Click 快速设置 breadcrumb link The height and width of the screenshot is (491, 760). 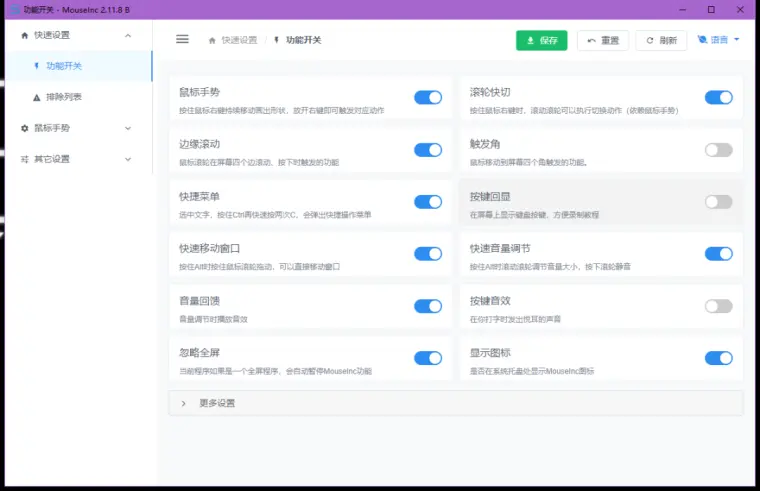point(239,40)
